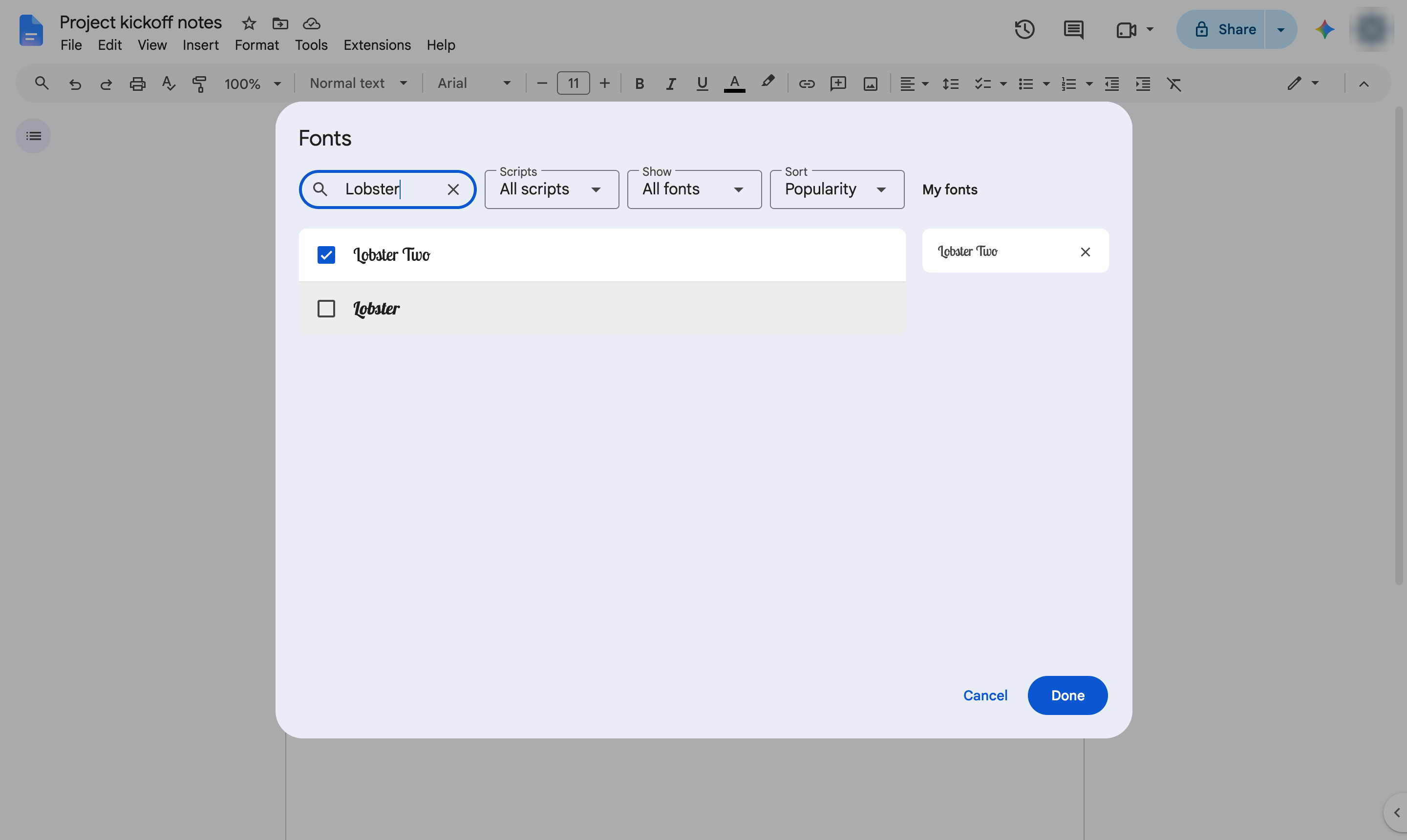Image resolution: width=1407 pixels, height=840 pixels.
Task: Remove Lobster Two from My fonts
Action: pyautogui.click(x=1085, y=252)
